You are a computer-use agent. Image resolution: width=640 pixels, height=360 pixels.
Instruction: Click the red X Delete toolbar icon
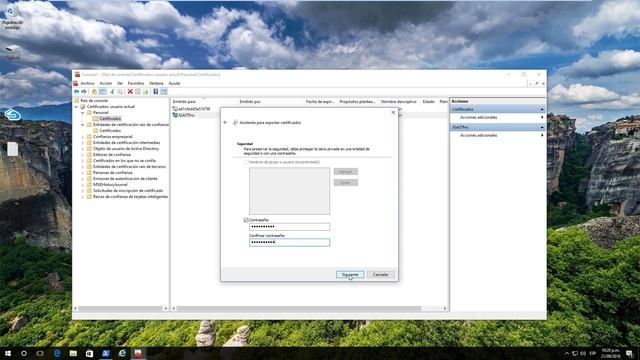click(x=130, y=92)
